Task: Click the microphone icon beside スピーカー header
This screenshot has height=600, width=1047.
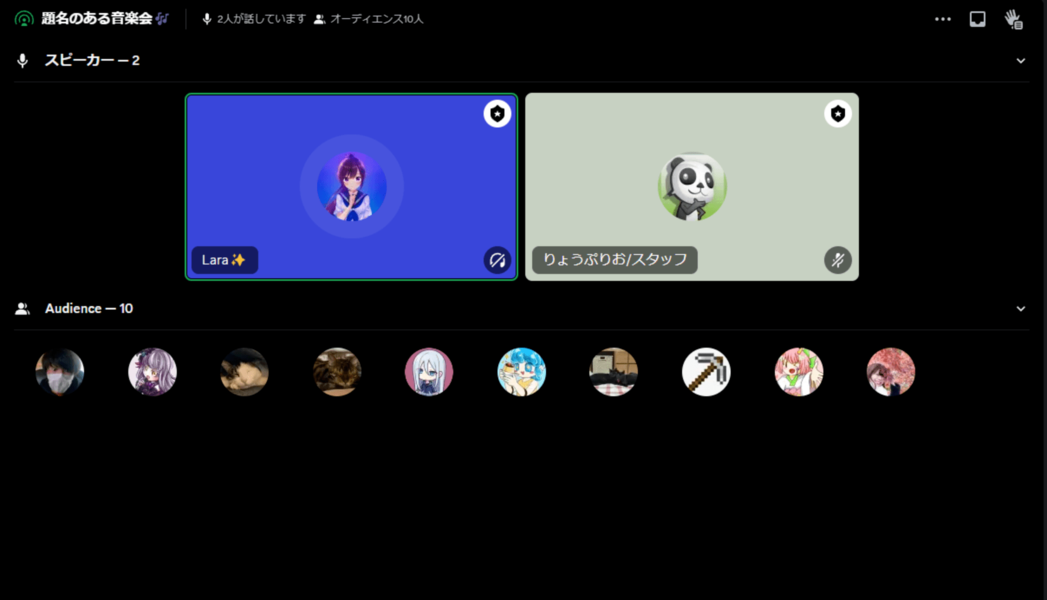Action: [x=22, y=61]
